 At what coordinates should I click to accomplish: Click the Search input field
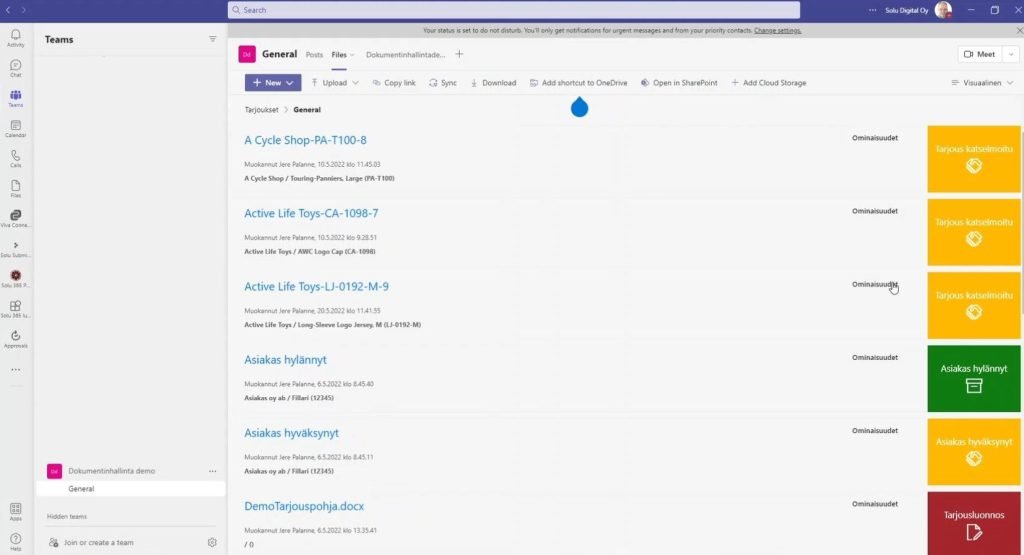[x=513, y=10]
